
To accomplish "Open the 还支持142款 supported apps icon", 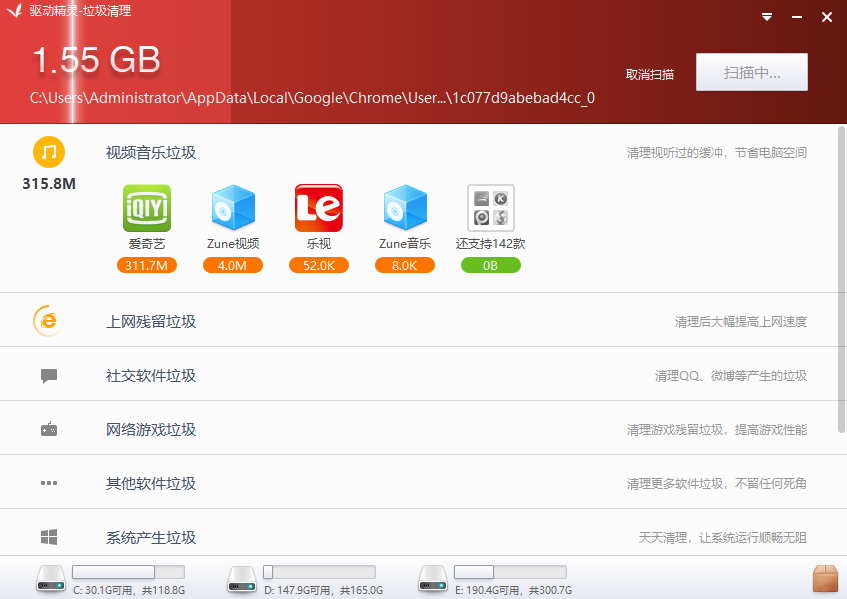I will tap(490, 208).
